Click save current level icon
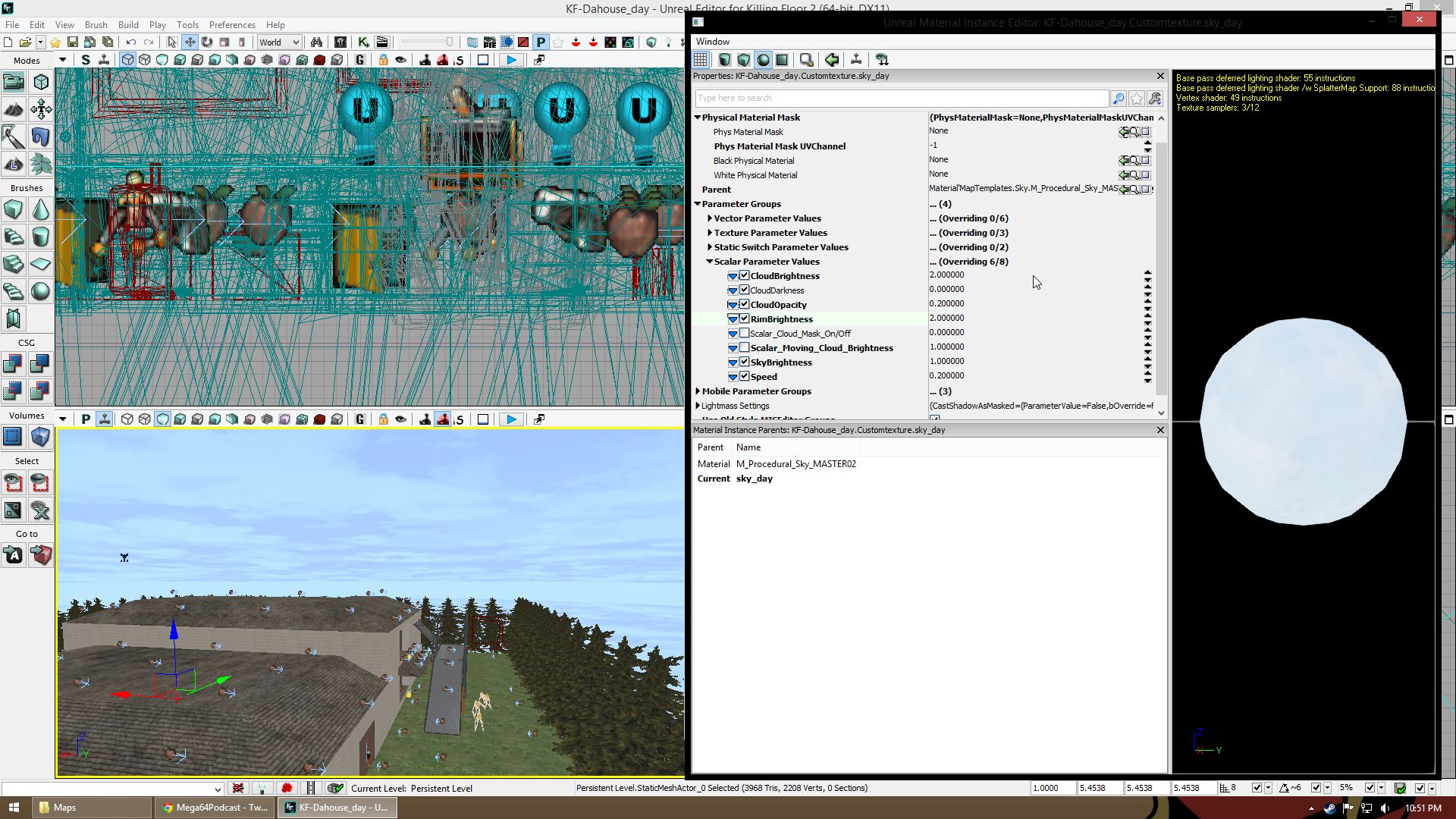Image resolution: width=1456 pixels, height=819 pixels. tap(73, 42)
